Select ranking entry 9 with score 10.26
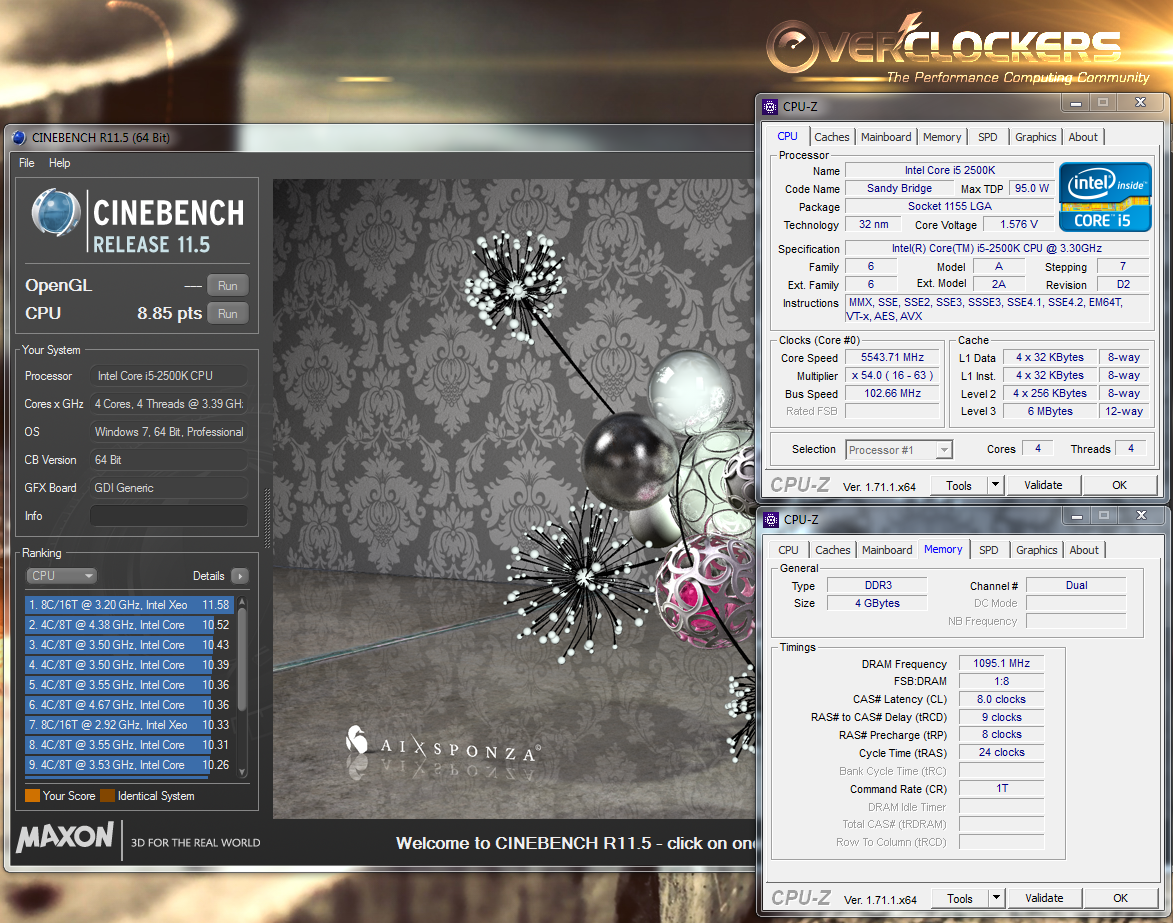 pyautogui.click(x=129, y=765)
